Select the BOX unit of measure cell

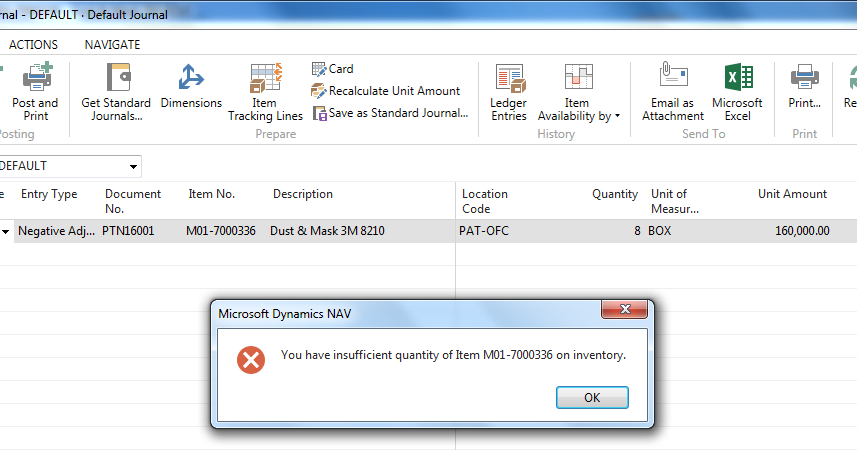(x=660, y=231)
